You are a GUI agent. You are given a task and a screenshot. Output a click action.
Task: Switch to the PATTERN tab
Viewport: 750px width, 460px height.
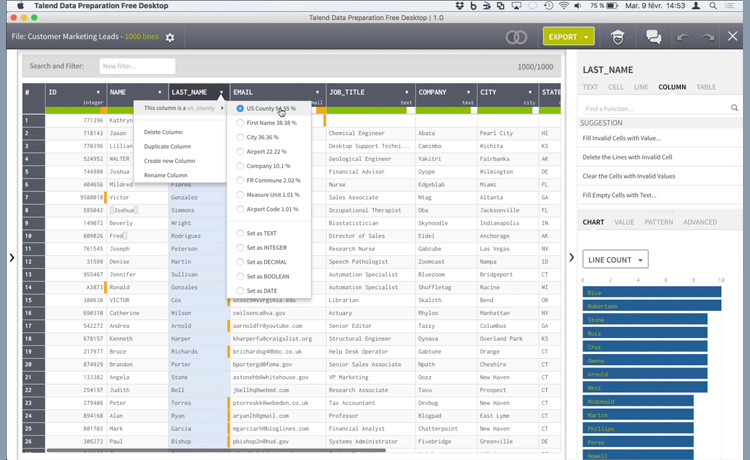click(x=658, y=222)
